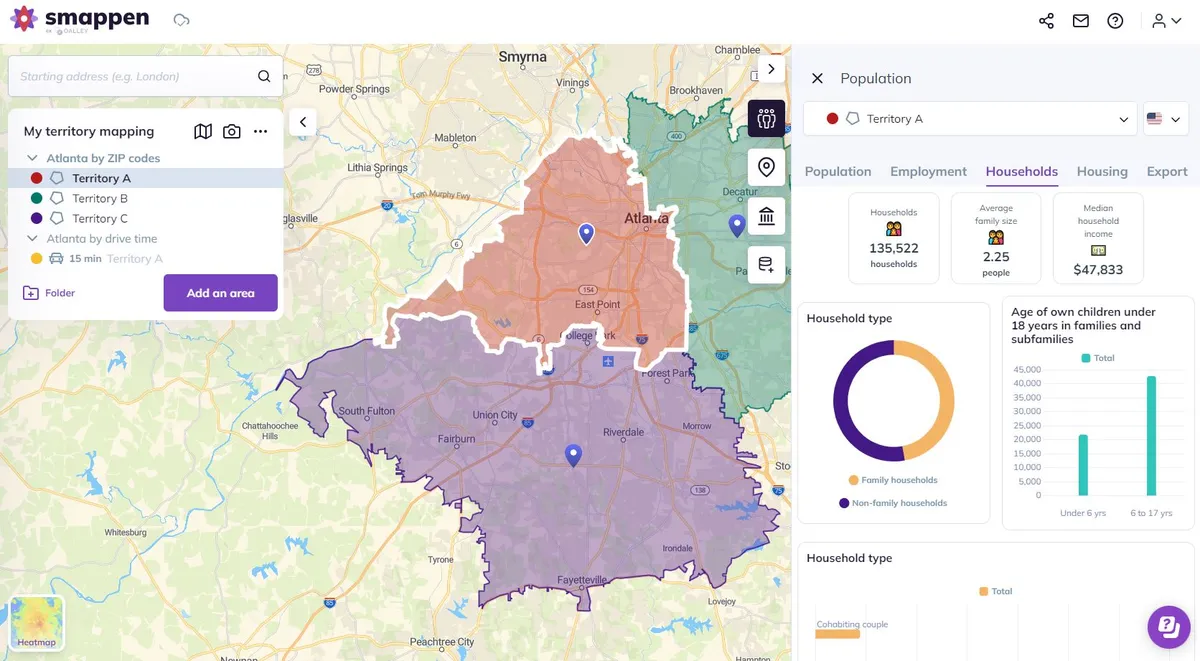Click the add database icon
The width and height of the screenshot is (1200, 661).
pyautogui.click(x=766, y=265)
